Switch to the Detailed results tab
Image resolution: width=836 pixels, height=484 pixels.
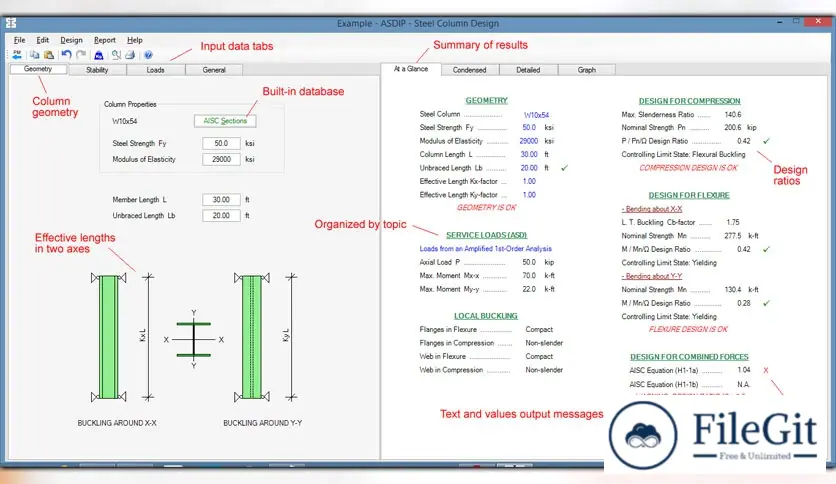tap(528, 70)
